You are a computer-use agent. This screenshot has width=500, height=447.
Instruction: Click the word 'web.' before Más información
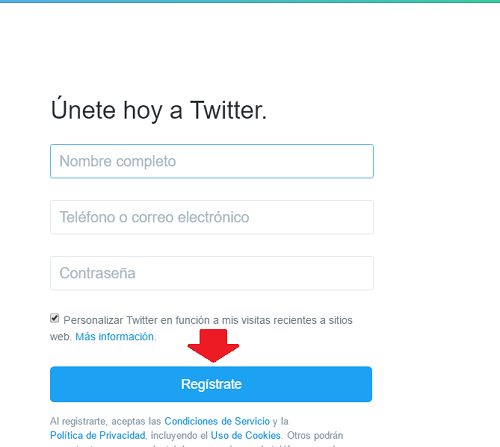click(x=61, y=337)
